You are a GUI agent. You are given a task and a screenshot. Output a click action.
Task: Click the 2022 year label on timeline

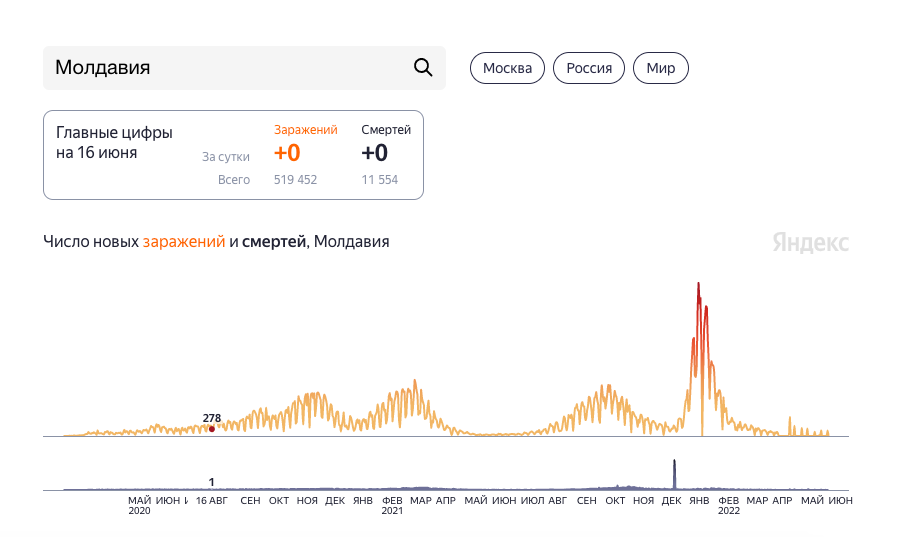pyautogui.click(x=729, y=511)
